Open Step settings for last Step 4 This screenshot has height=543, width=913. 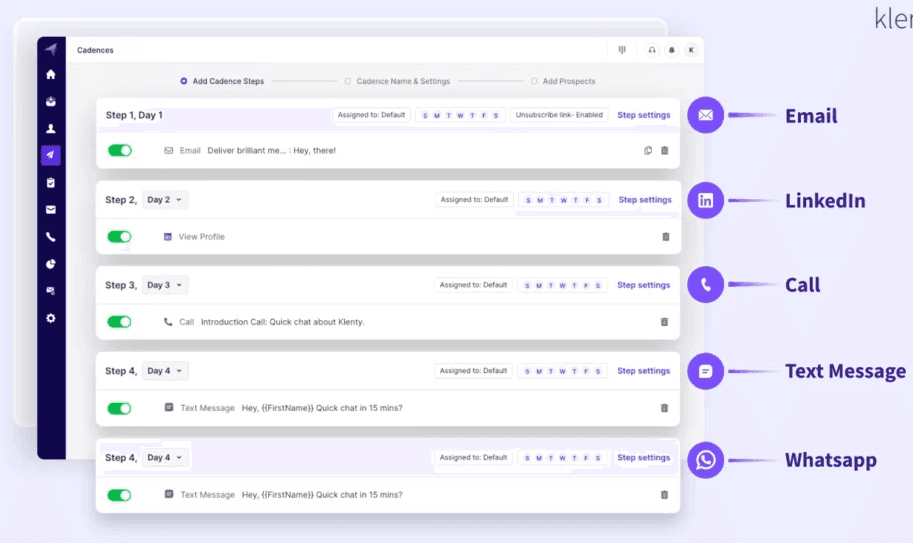pos(643,457)
